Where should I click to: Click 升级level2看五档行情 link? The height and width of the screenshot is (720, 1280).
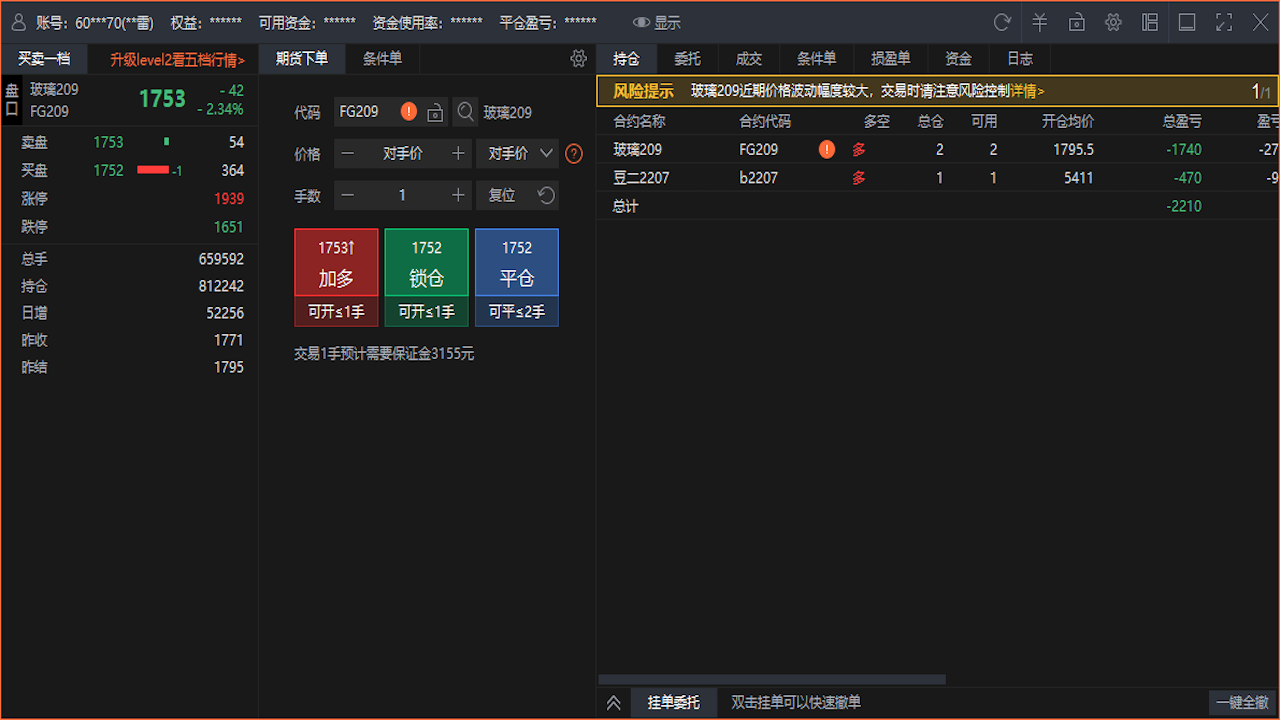[x=178, y=59]
